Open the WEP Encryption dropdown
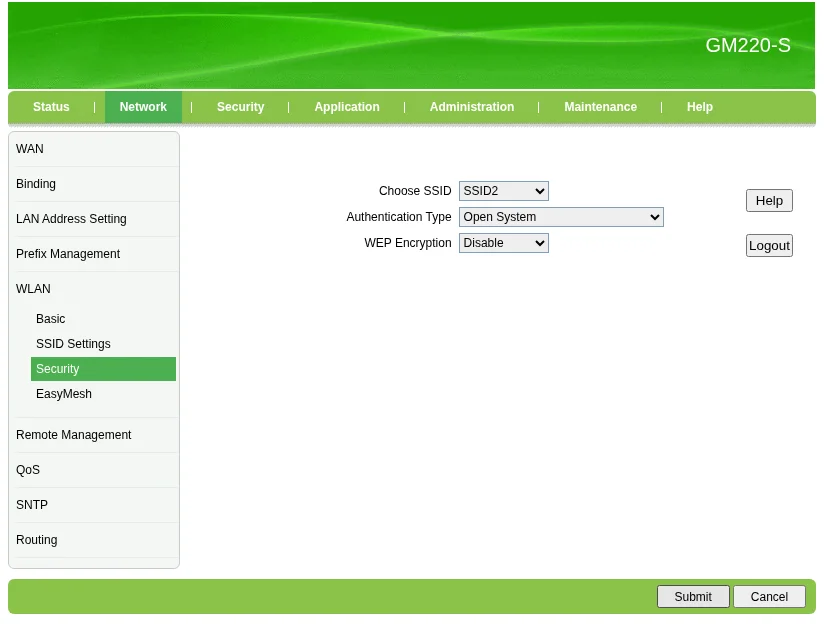This screenshot has height=624, width=824. [x=503, y=243]
